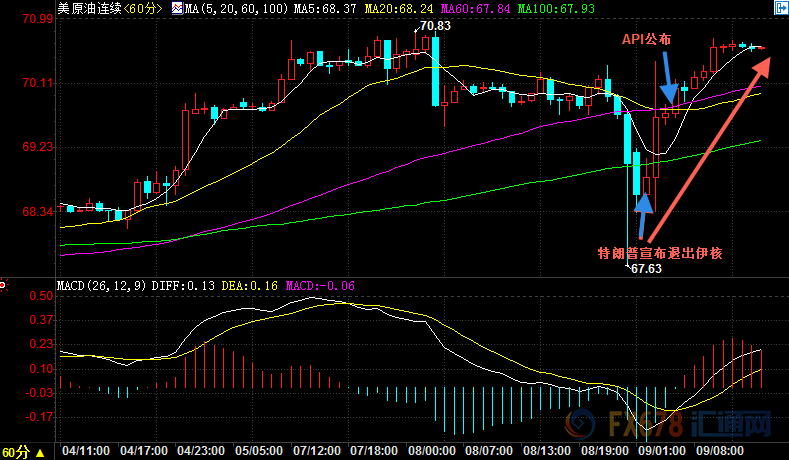
Task: Click the 08/13:00 time axis marker
Action: (547, 451)
